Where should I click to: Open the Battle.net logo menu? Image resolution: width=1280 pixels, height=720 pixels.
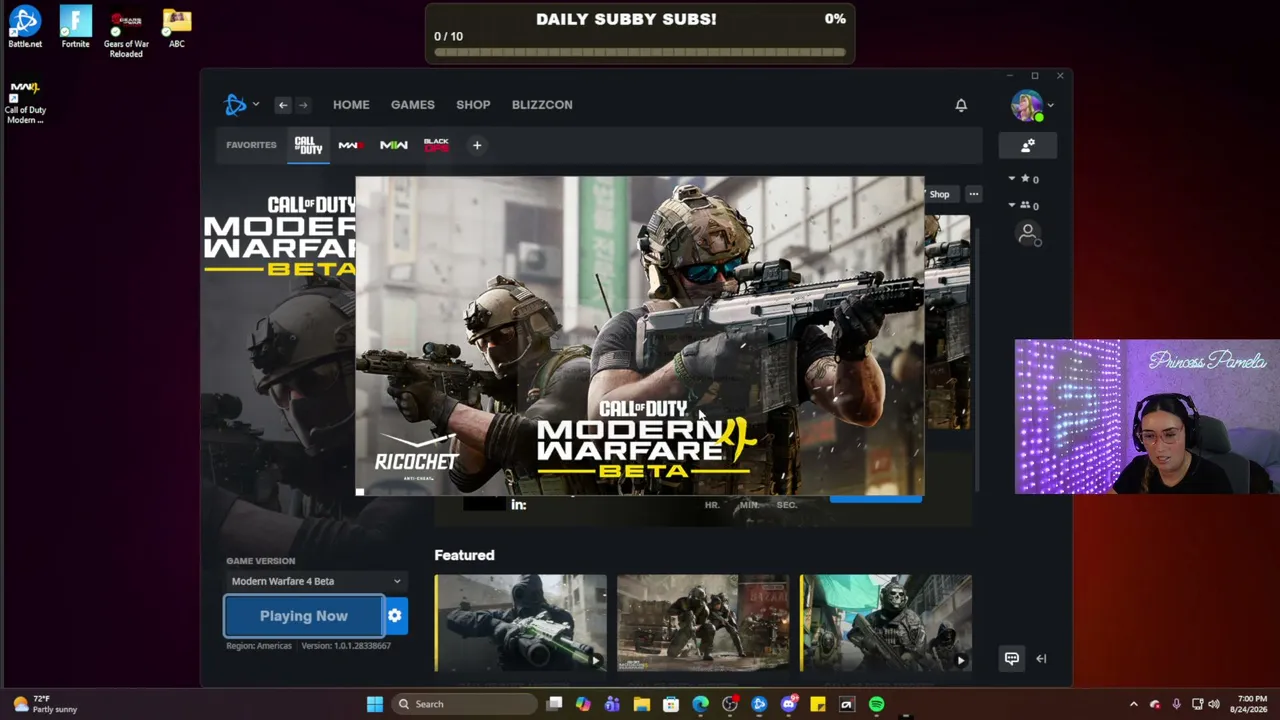235,104
